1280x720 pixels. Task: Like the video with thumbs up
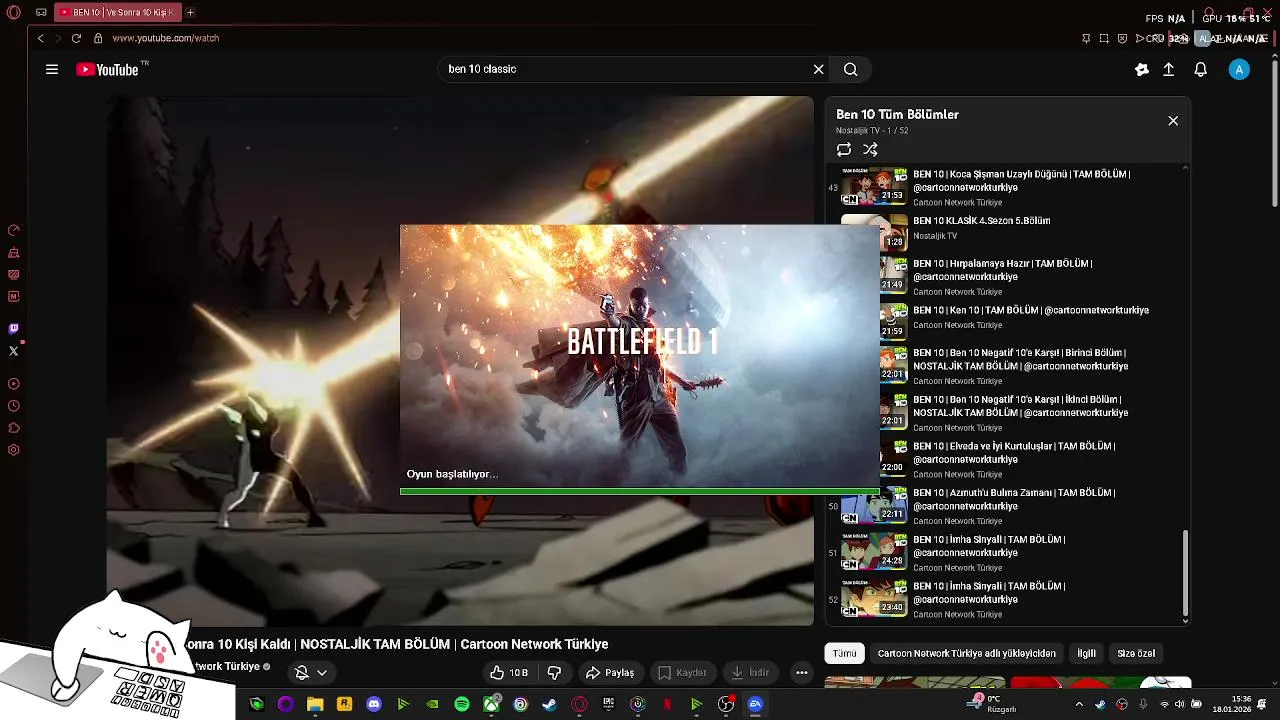tap(508, 673)
